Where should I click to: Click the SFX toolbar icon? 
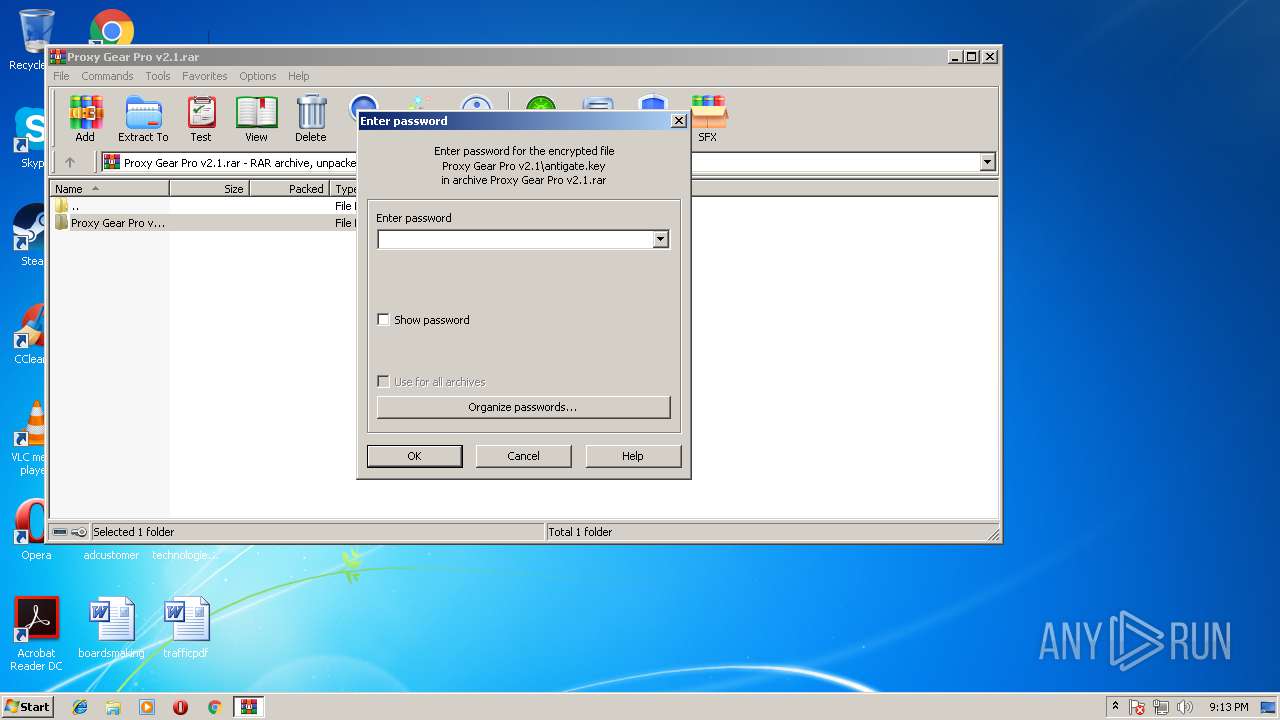pos(707,119)
